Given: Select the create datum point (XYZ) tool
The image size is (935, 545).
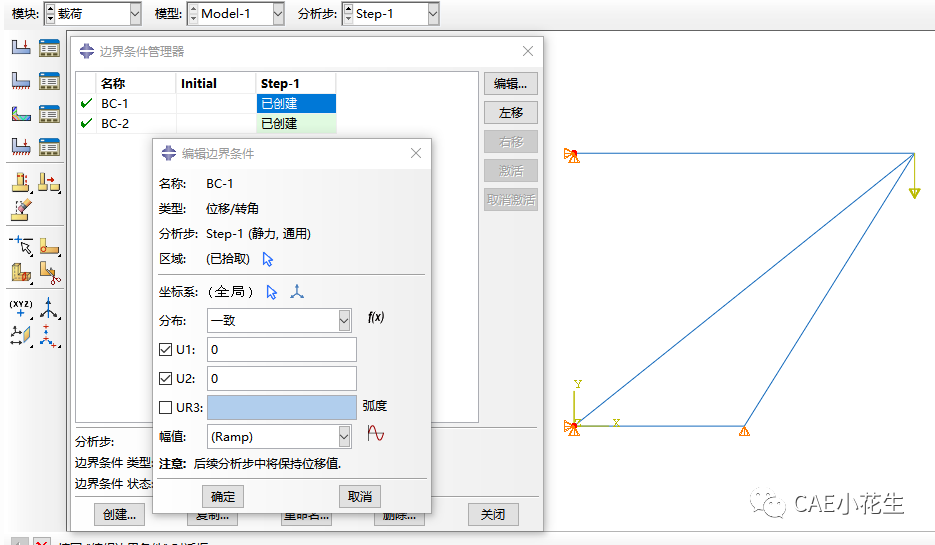Looking at the screenshot, I should (21, 308).
